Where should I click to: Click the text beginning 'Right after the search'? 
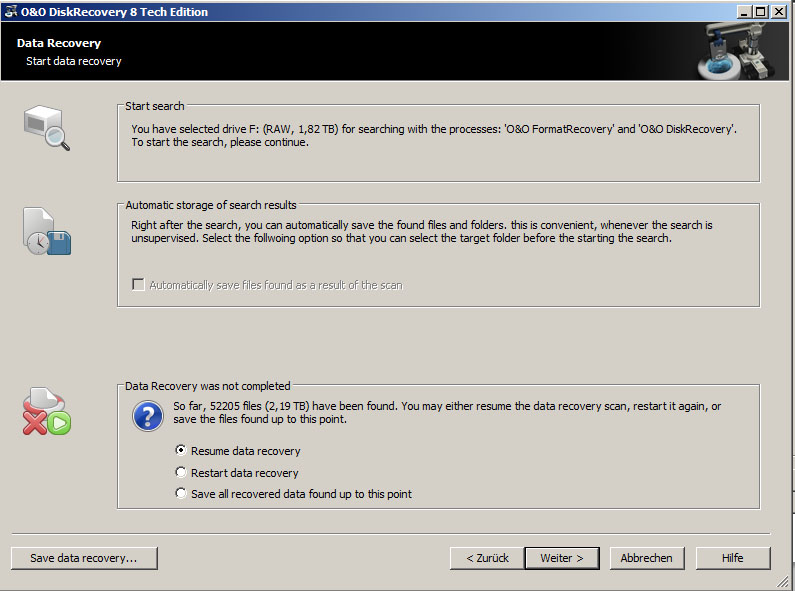pos(421,231)
